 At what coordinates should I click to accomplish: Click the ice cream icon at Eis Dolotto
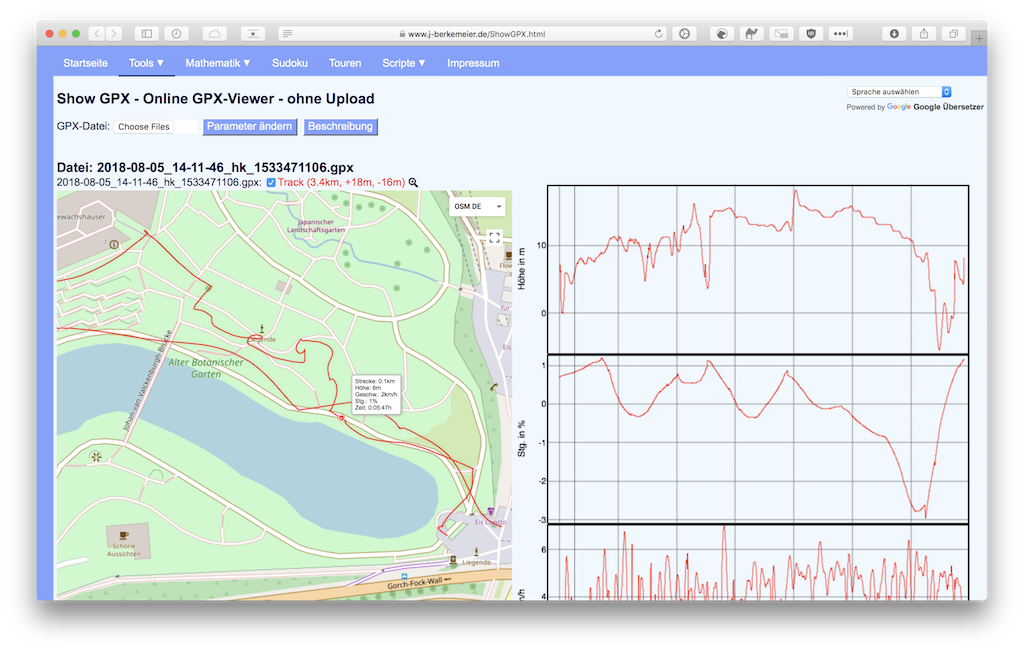pos(491,512)
